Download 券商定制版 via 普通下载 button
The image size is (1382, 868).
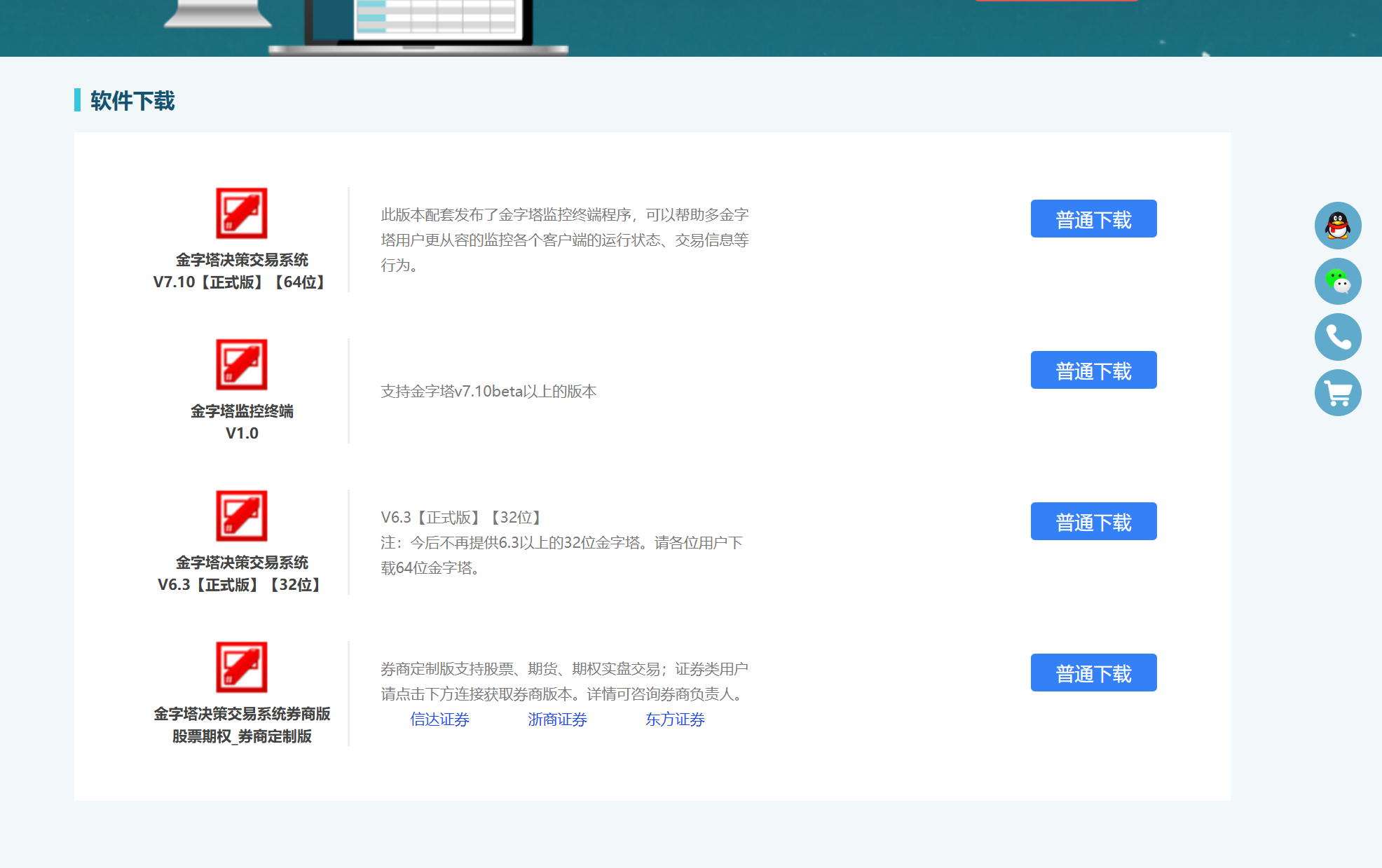[x=1093, y=673]
